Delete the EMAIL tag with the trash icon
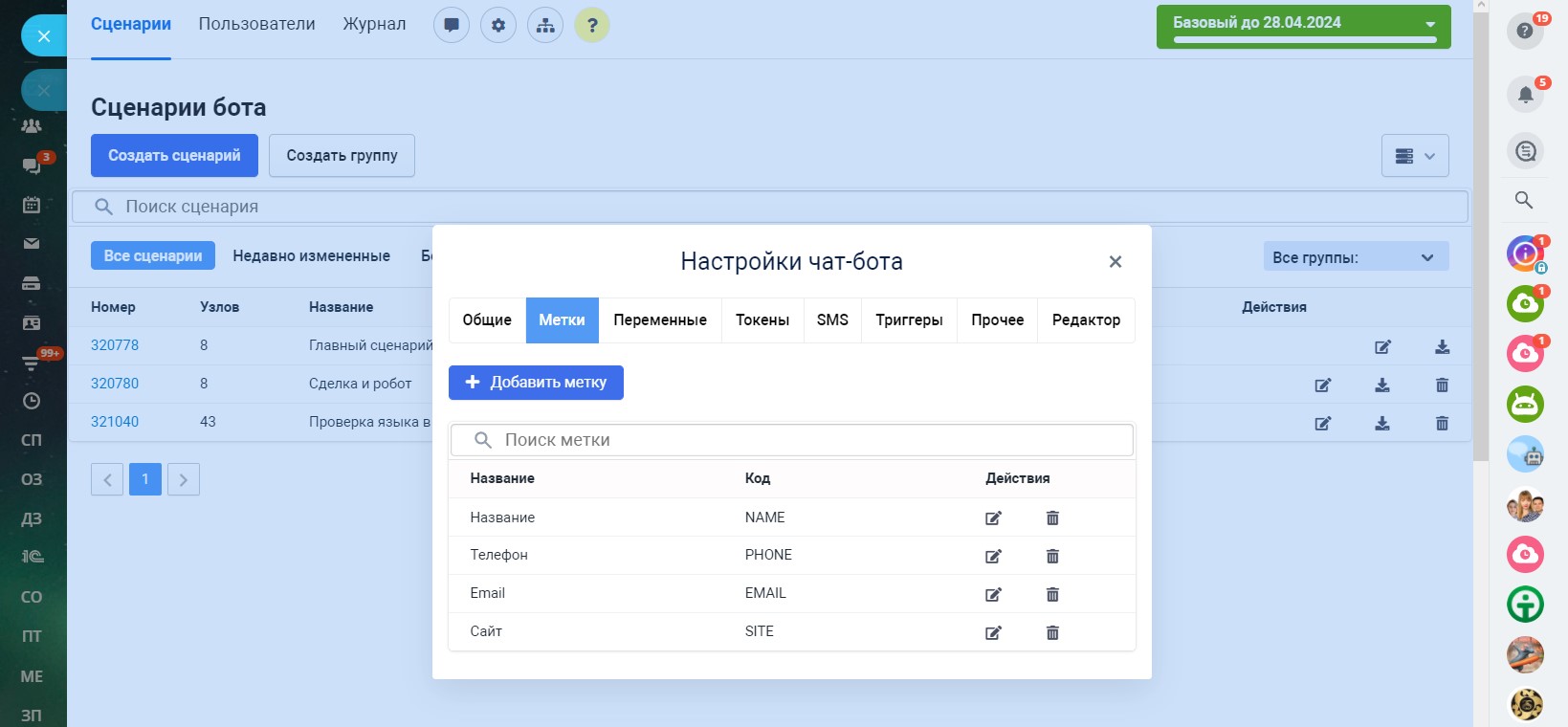This screenshot has width=1568, height=727. (x=1052, y=594)
